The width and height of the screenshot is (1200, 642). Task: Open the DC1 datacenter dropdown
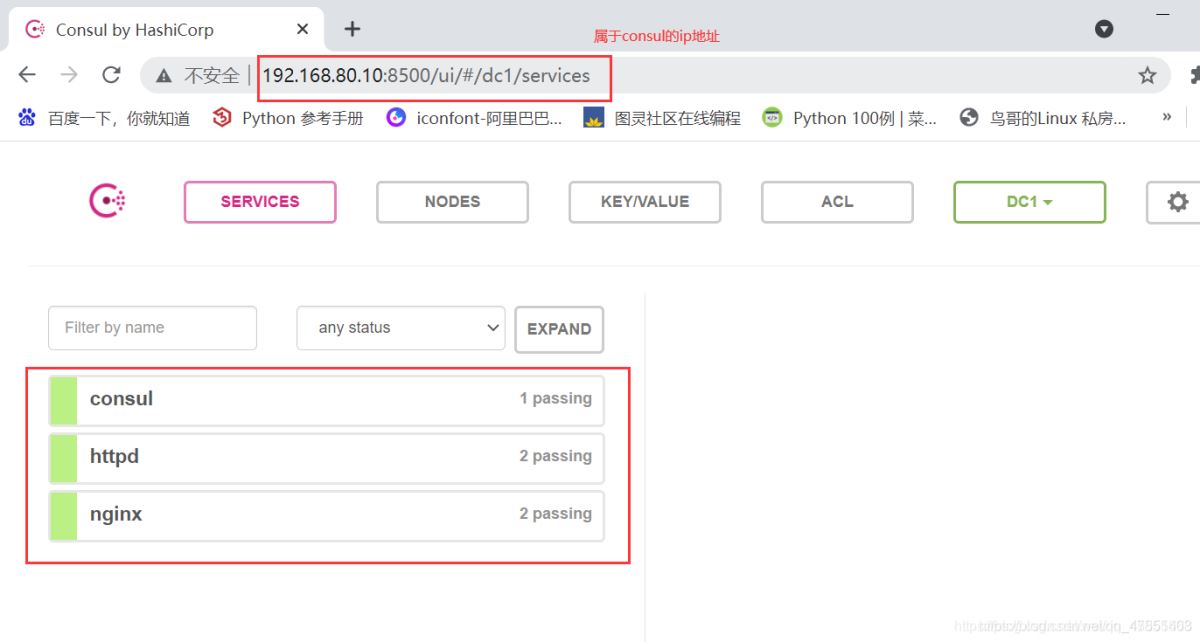pos(1029,201)
